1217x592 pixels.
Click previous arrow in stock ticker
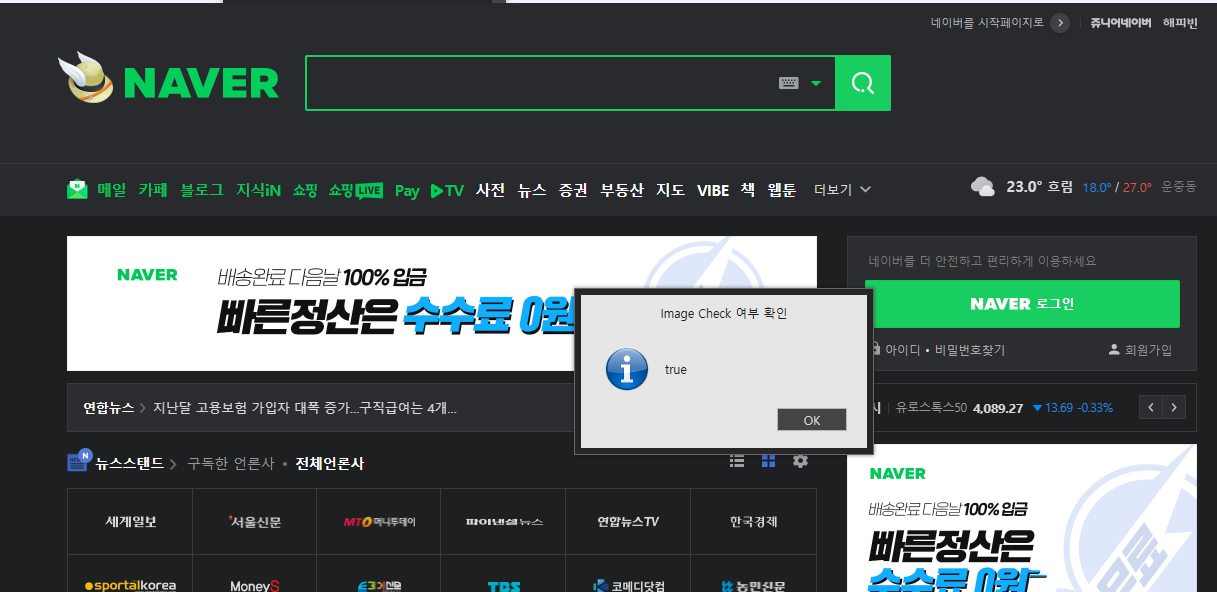point(1151,407)
